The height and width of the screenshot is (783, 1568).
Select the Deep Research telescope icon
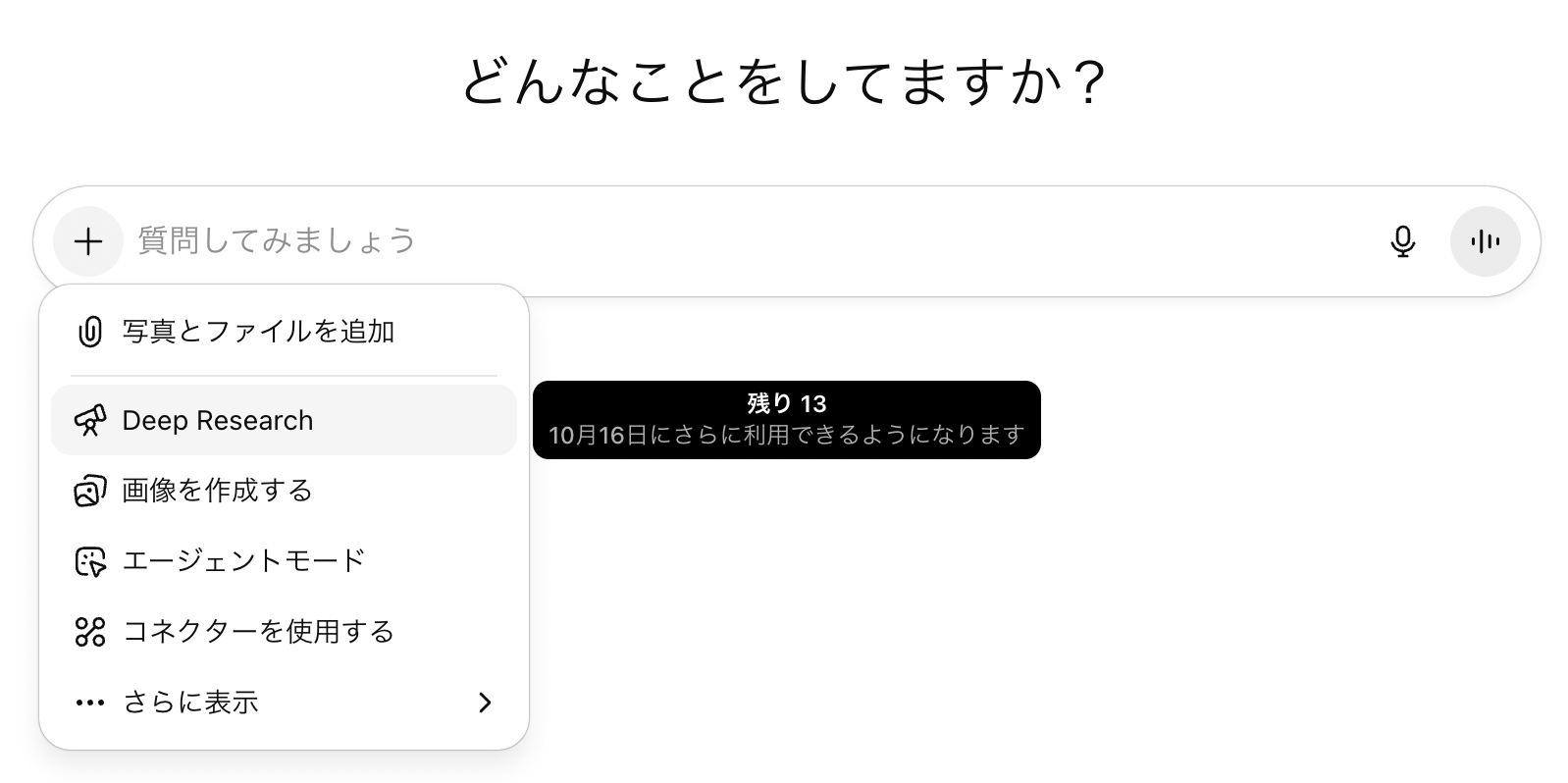point(89,421)
